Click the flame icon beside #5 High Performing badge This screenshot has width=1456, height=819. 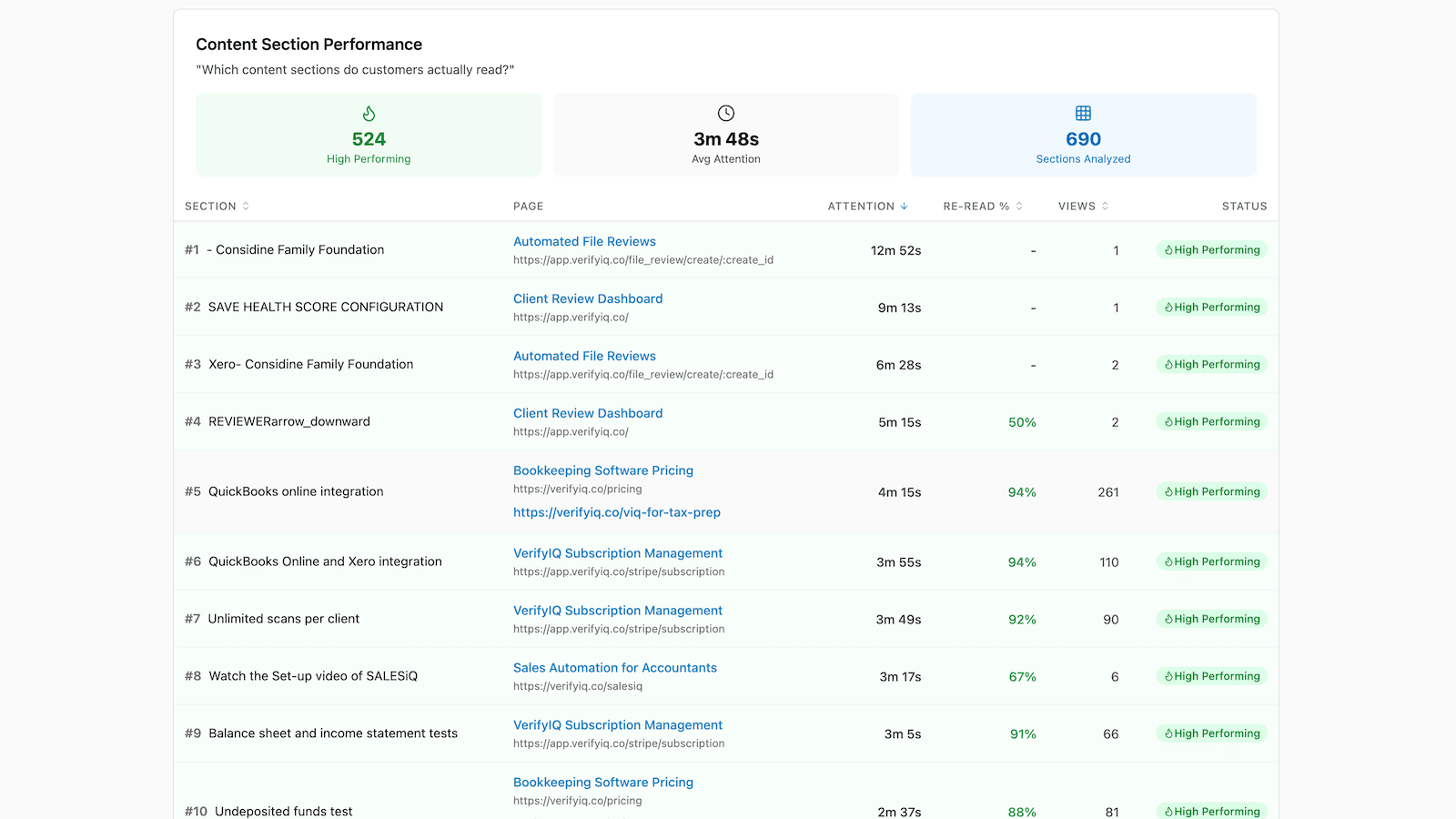tap(1169, 491)
